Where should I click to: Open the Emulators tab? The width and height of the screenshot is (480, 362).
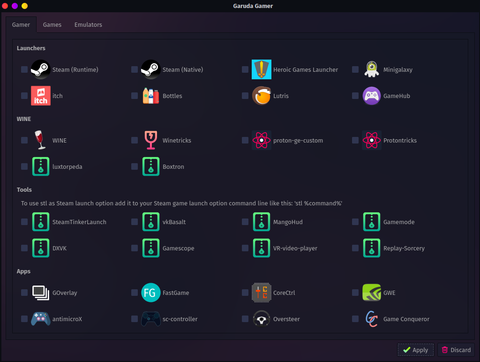click(88, 25)
